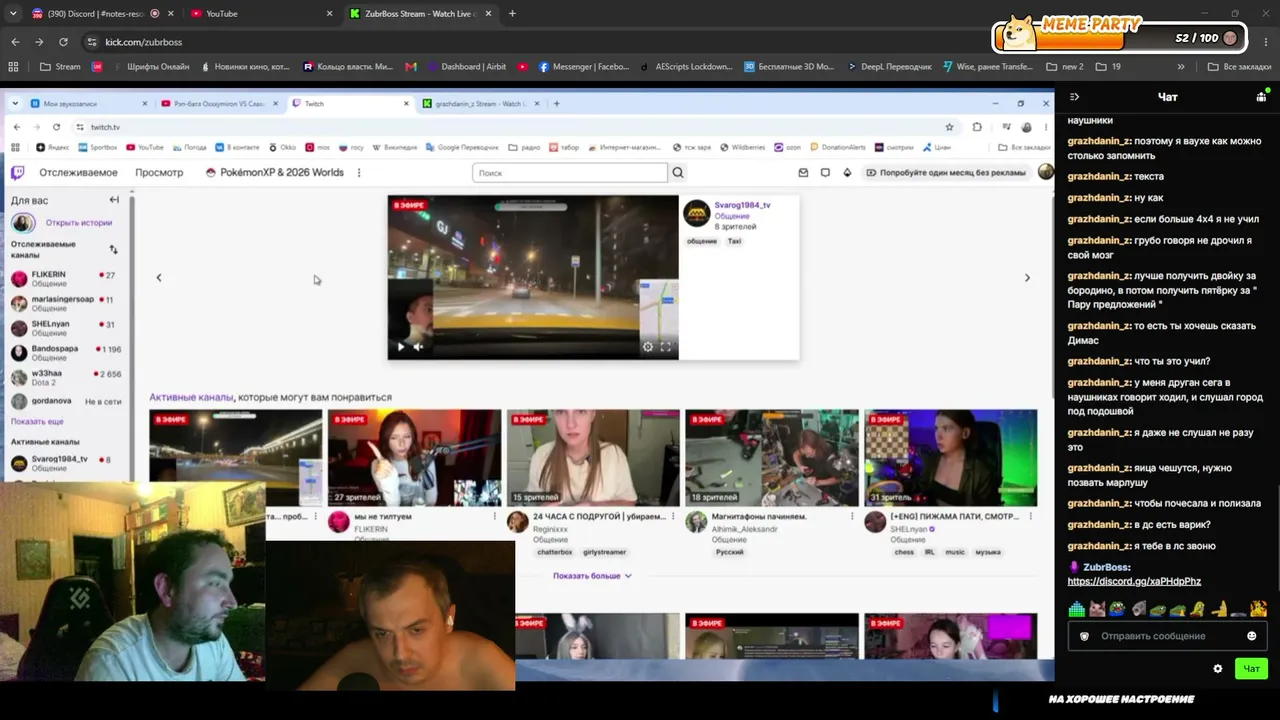
Task: Open the 'new 2' bookmark folder
Action: click(1064, 67)
